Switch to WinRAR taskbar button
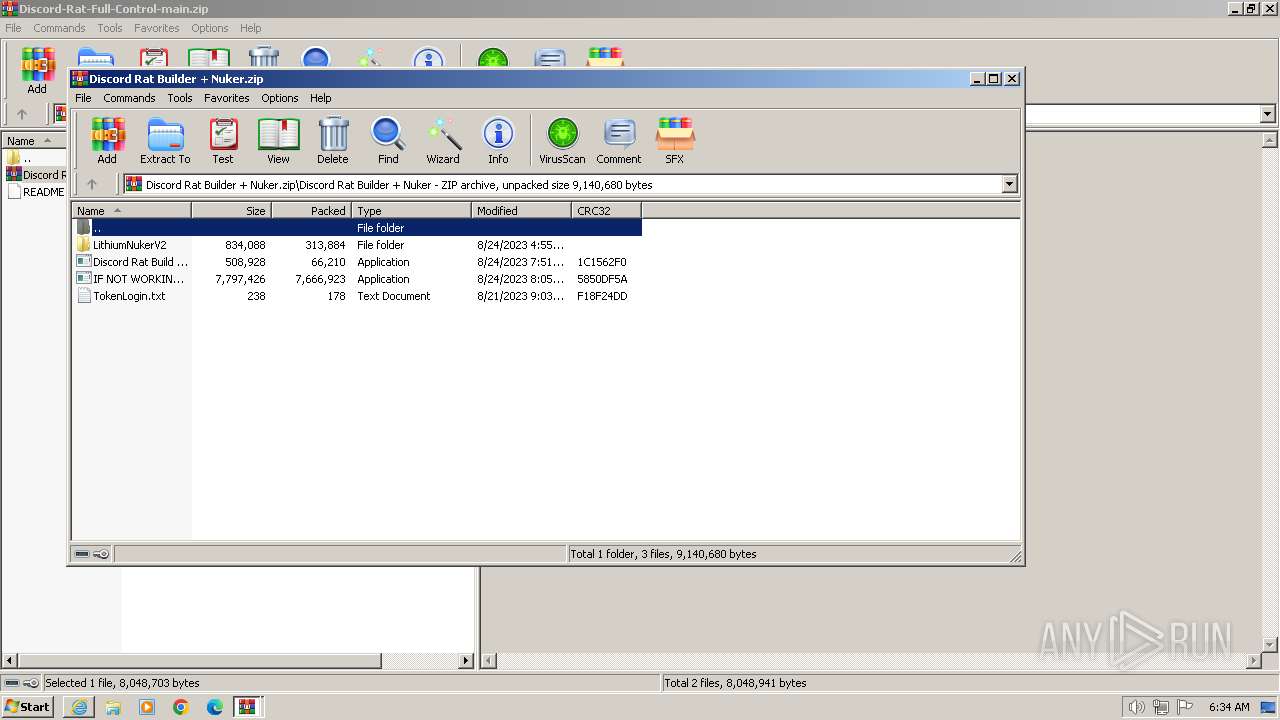 pos(249,707)
